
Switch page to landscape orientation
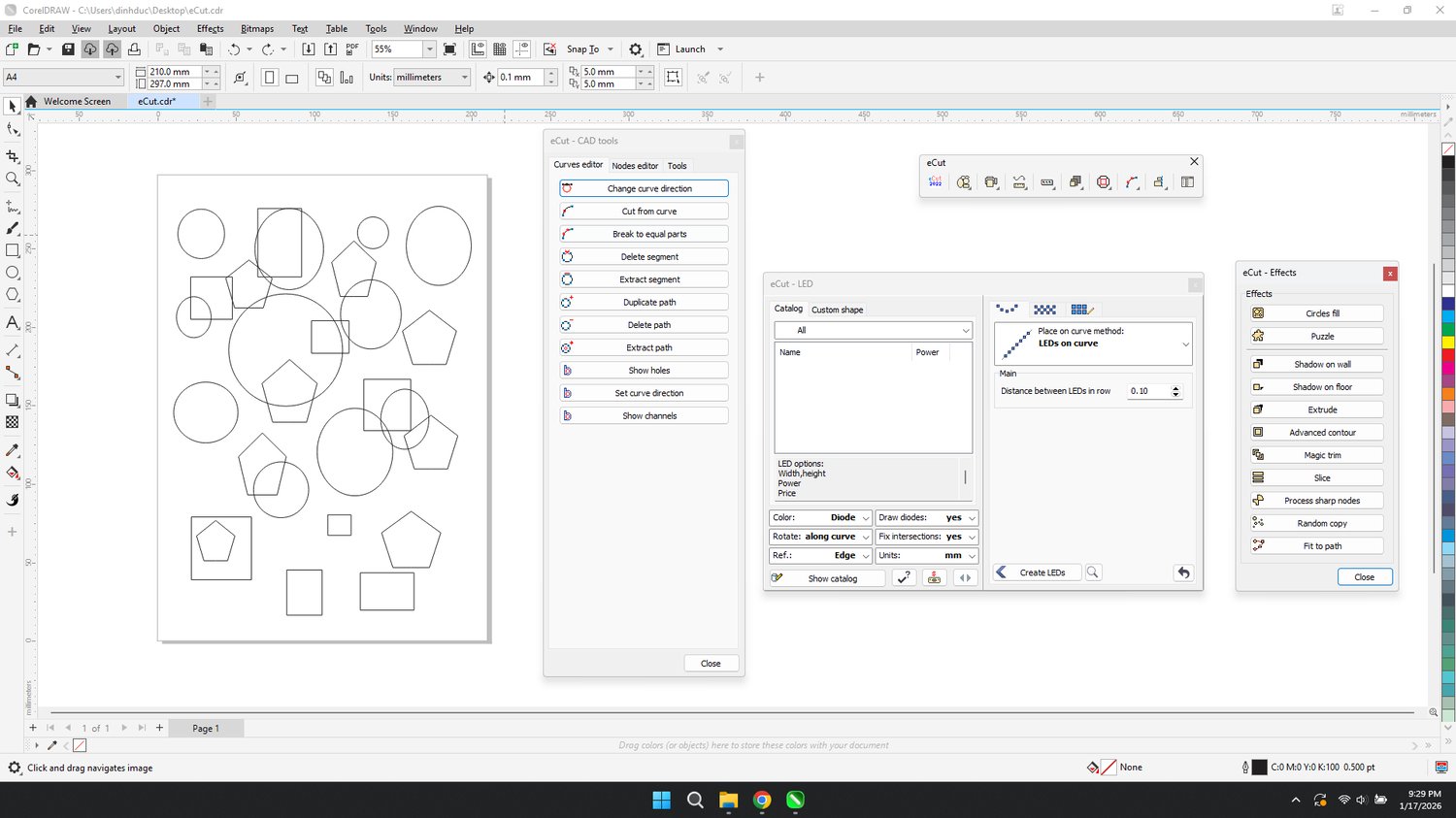click(292, 78)
